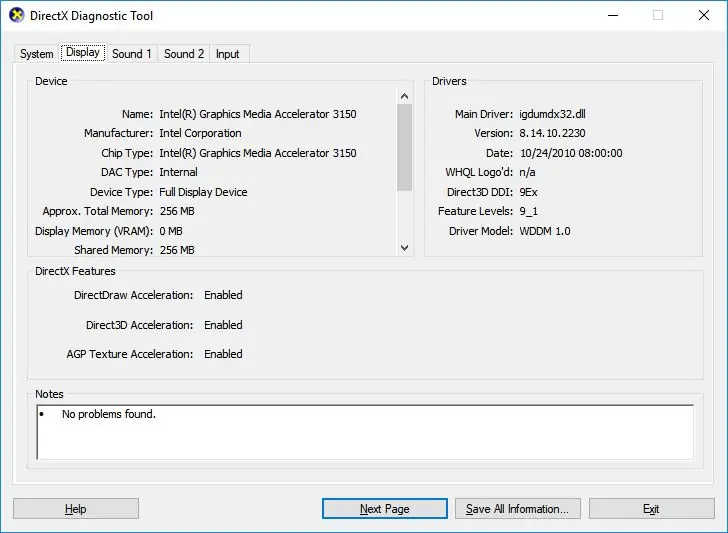This screenshot has height=533, width=728.
Task: Click the DirectX logo icon in title bar
Action: [x=17, y=15]
